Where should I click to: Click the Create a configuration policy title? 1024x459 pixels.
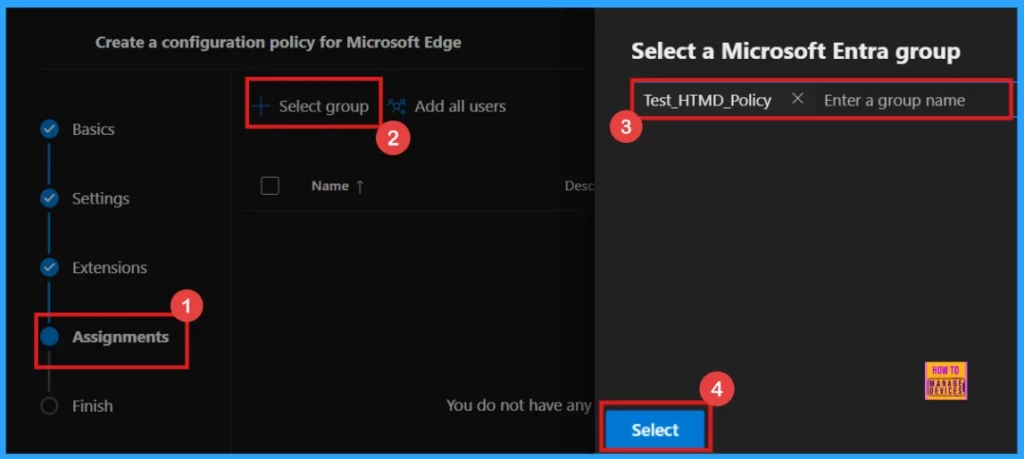[278, 42]
